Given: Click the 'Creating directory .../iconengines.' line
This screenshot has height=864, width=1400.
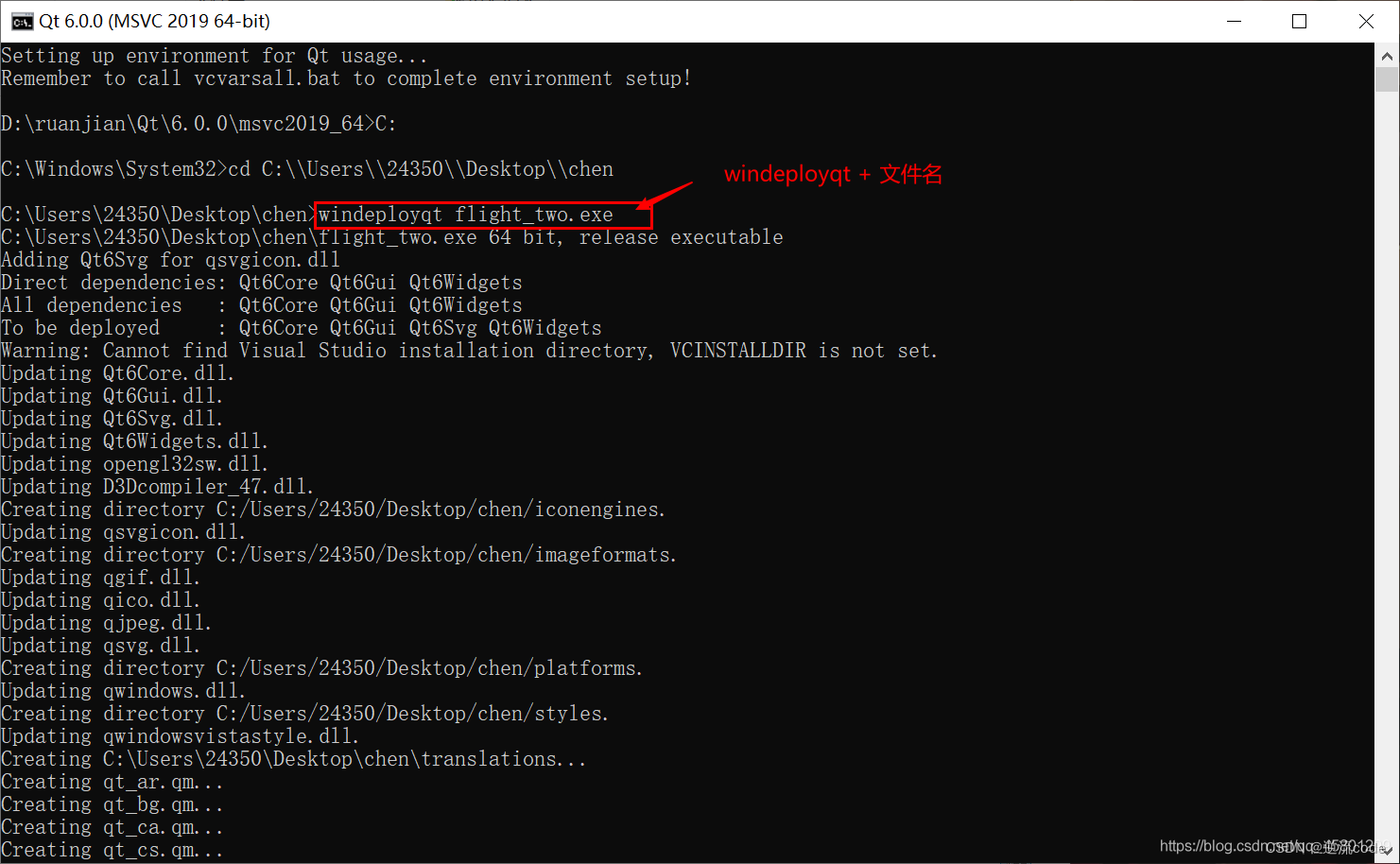Looking at the screenshot, I should (333, 510).
